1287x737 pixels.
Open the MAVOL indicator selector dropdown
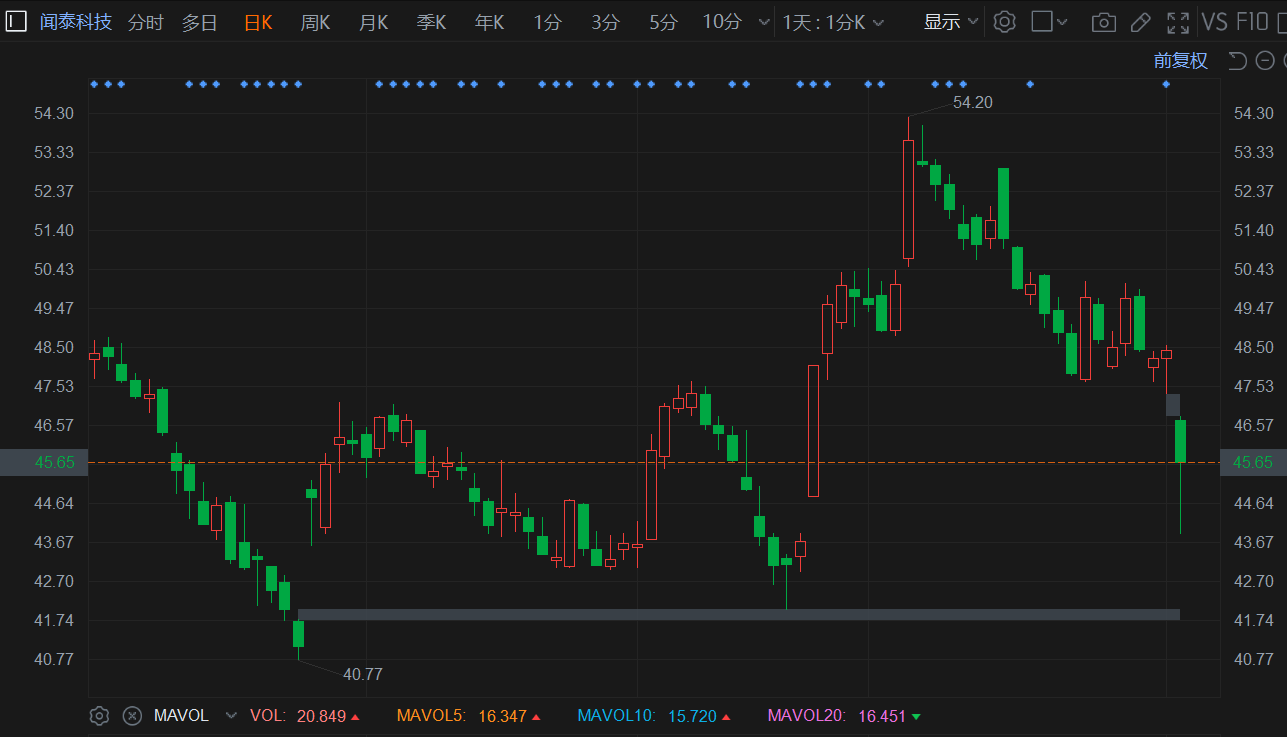pos(232,716)
